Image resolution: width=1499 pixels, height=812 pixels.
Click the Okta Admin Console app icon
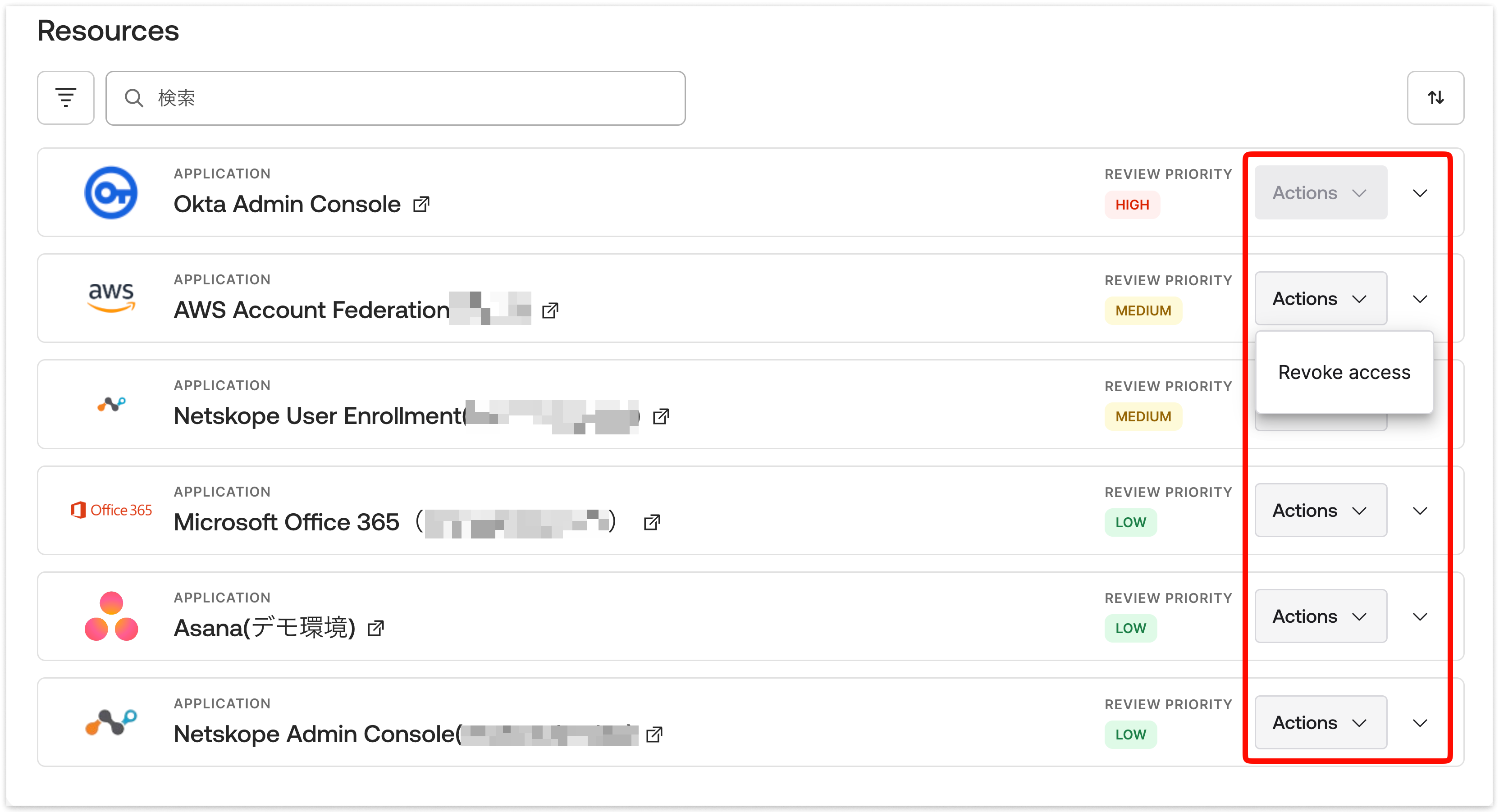coord(111,192)
